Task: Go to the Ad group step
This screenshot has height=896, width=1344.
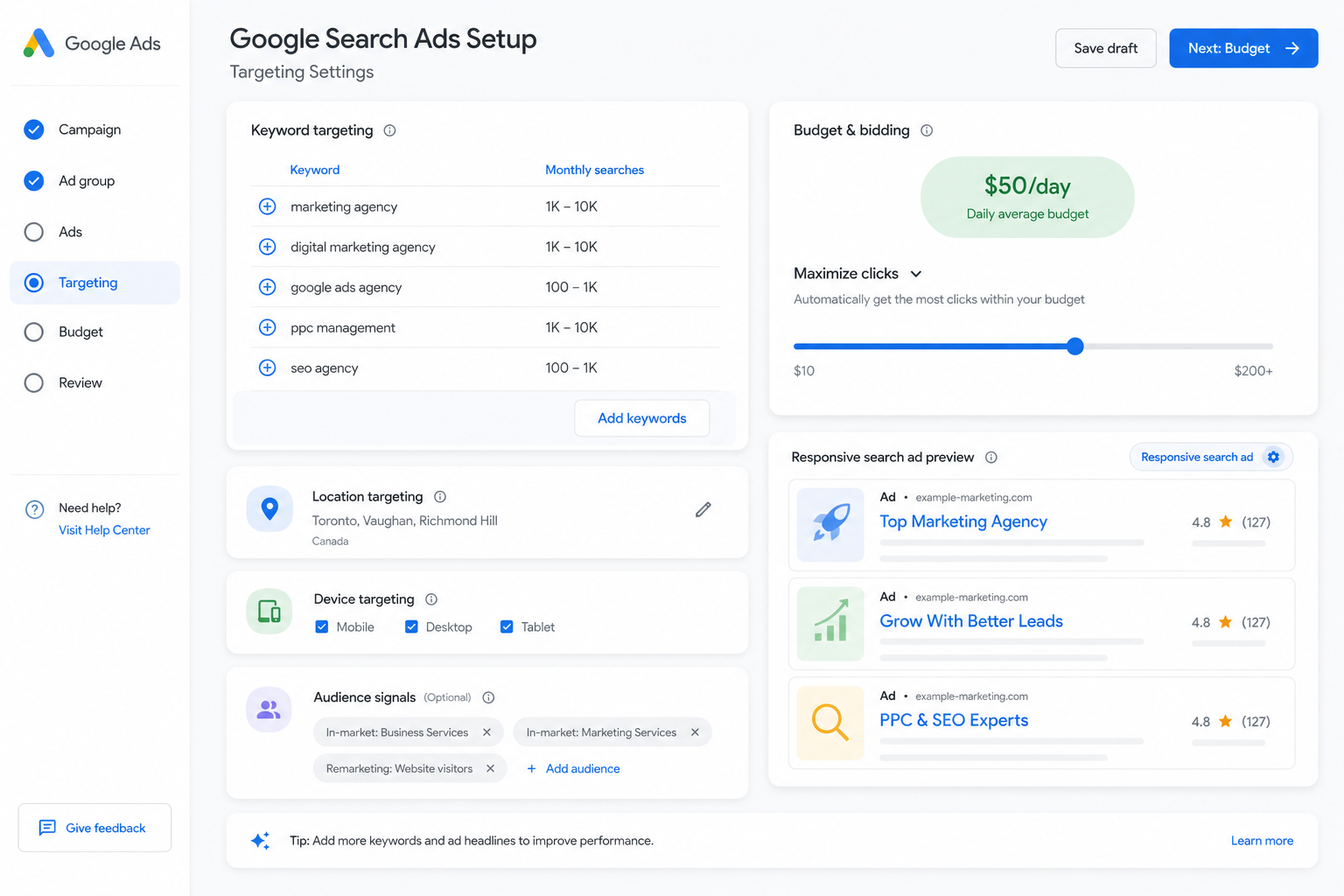Action: click(94, 181)
